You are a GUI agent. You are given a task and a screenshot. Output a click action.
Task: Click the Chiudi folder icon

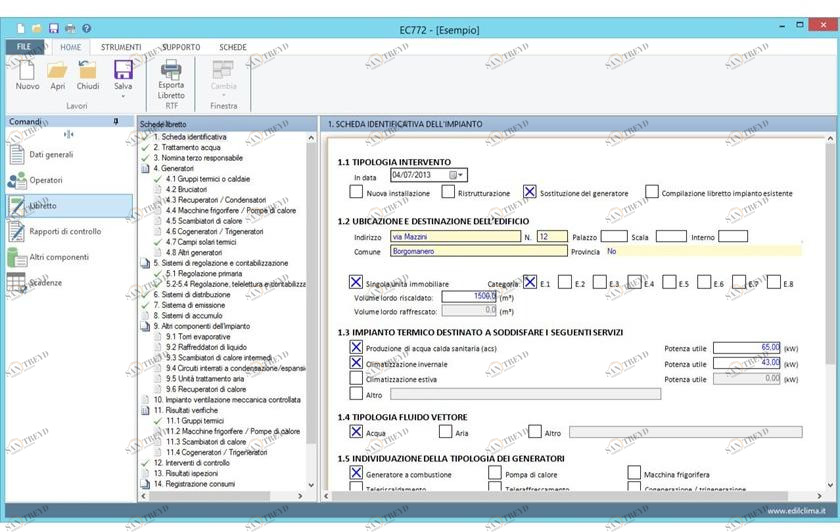[88, 70]
